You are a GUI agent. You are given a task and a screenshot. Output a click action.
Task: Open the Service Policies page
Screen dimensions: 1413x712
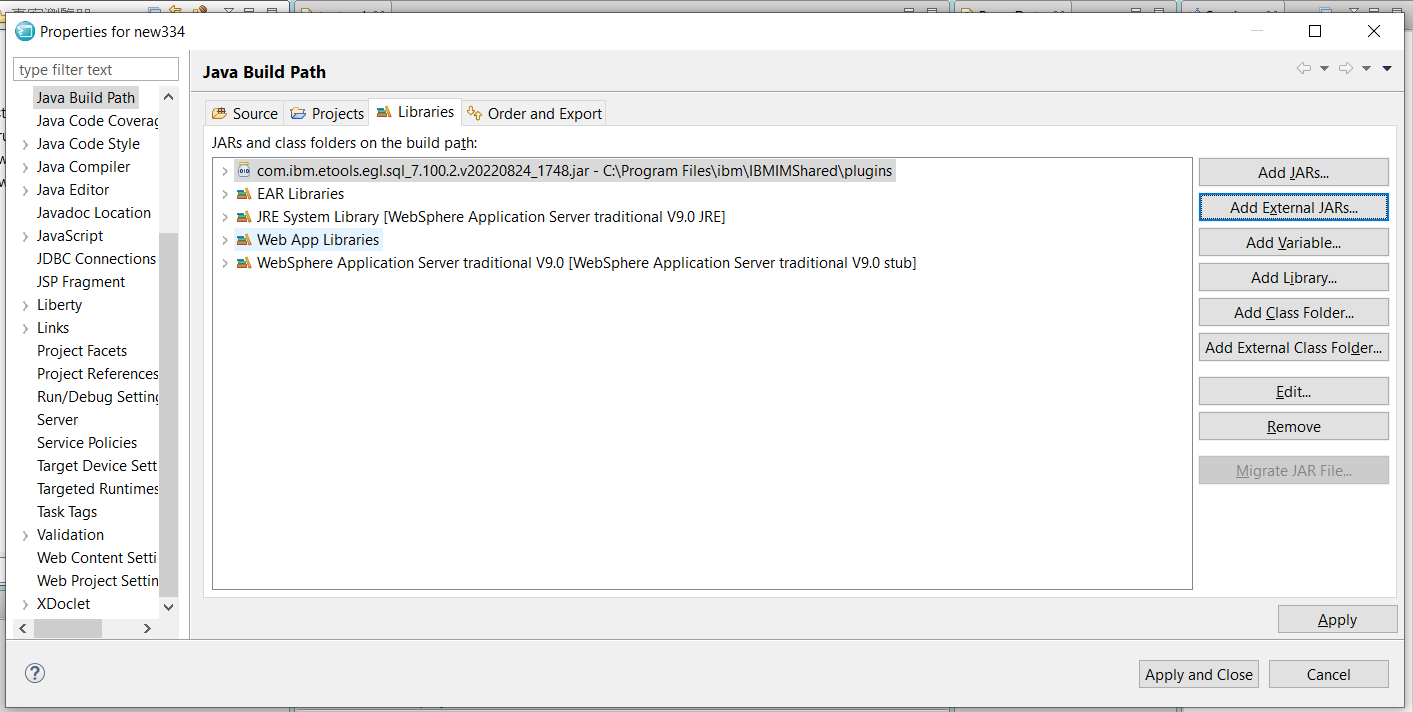tap(87, 443)
